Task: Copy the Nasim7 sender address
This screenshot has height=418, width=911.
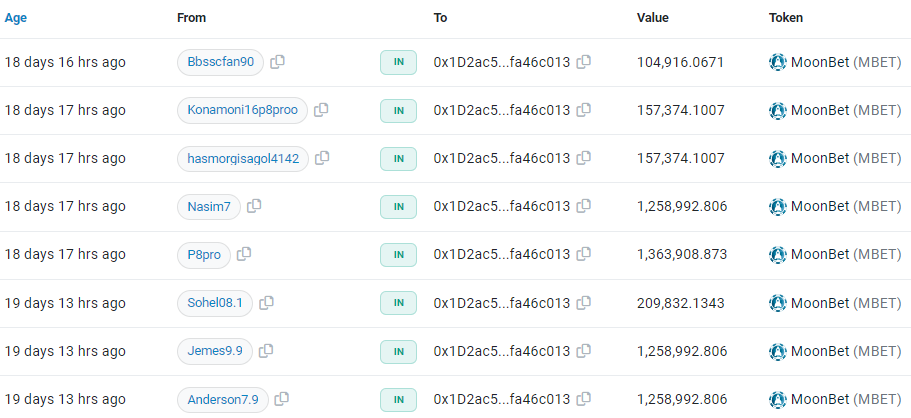Action: tap(254, 206)
